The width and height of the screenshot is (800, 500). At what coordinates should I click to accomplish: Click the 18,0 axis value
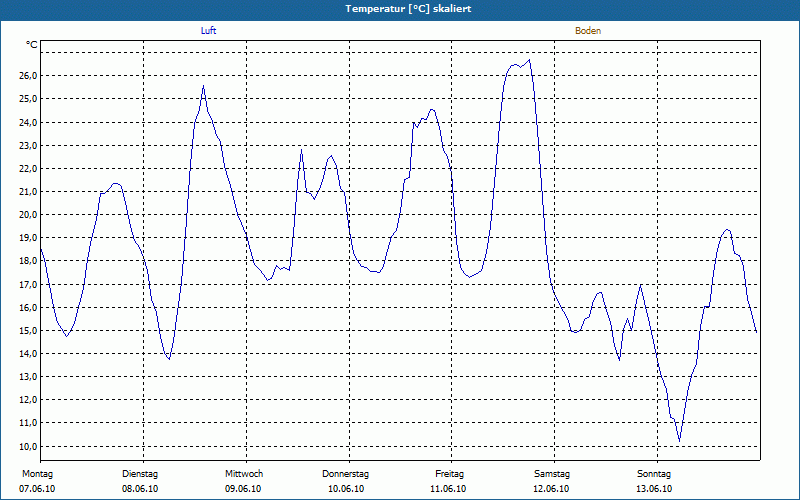[x=28, y=261]
